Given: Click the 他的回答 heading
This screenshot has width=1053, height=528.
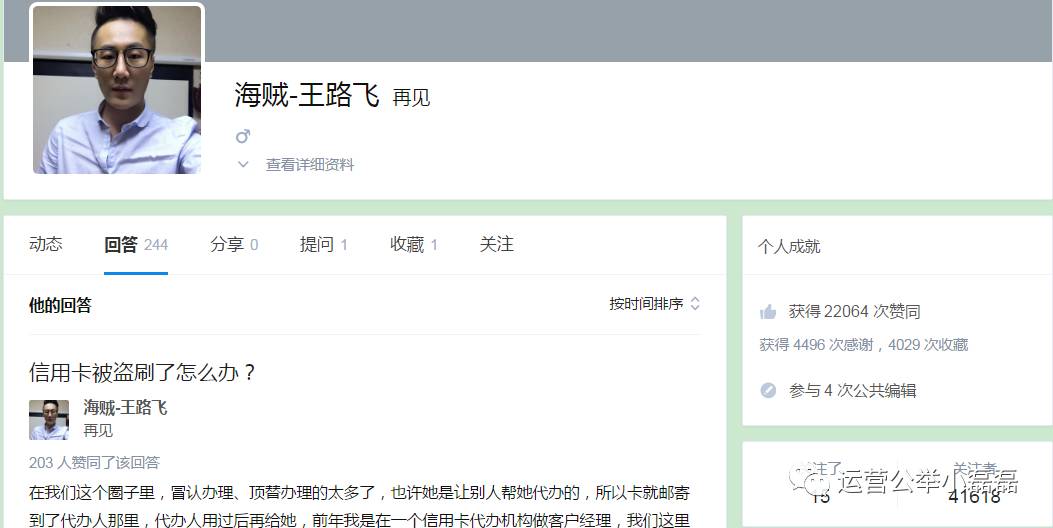Looking at the screenshot, I should coord(60,306).
